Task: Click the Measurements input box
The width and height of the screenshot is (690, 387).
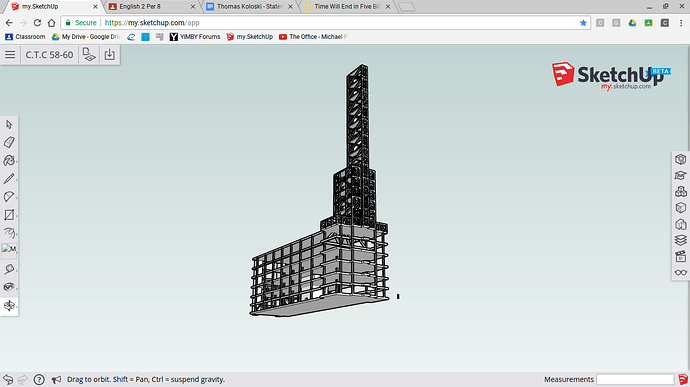Action: tap(635, 379)
